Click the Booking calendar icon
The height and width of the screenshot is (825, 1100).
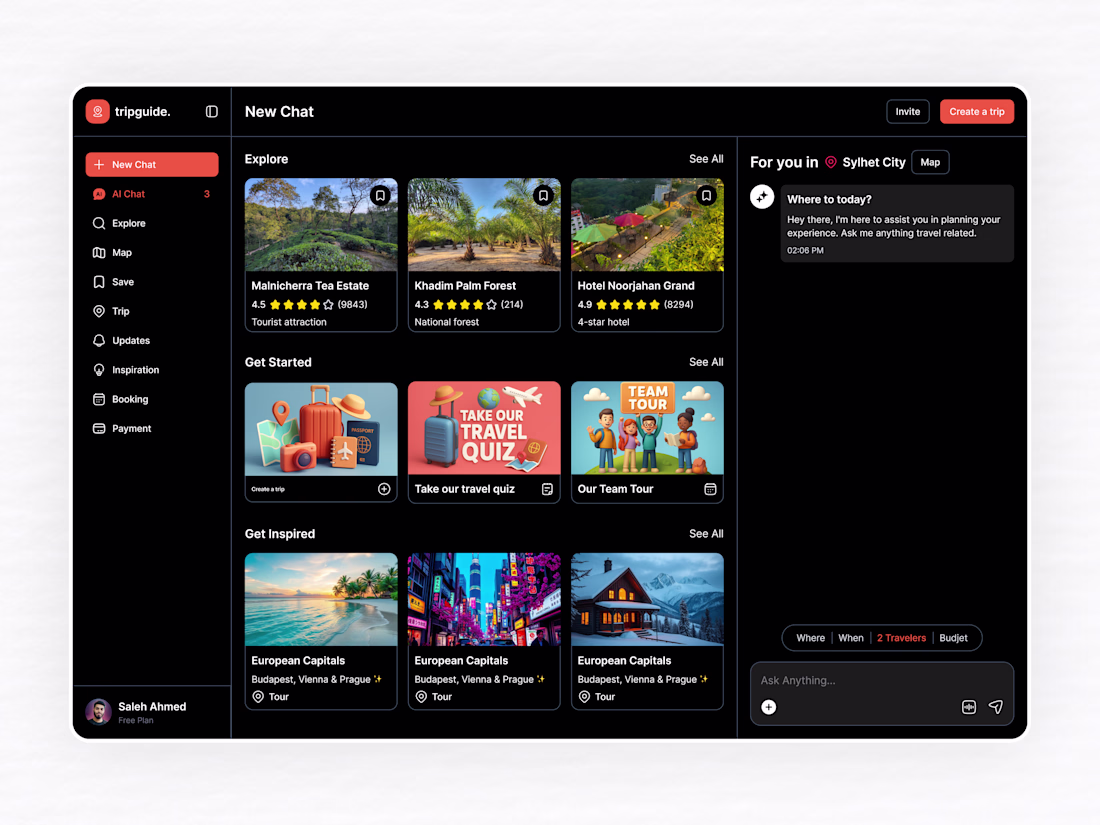coord(99,399)
